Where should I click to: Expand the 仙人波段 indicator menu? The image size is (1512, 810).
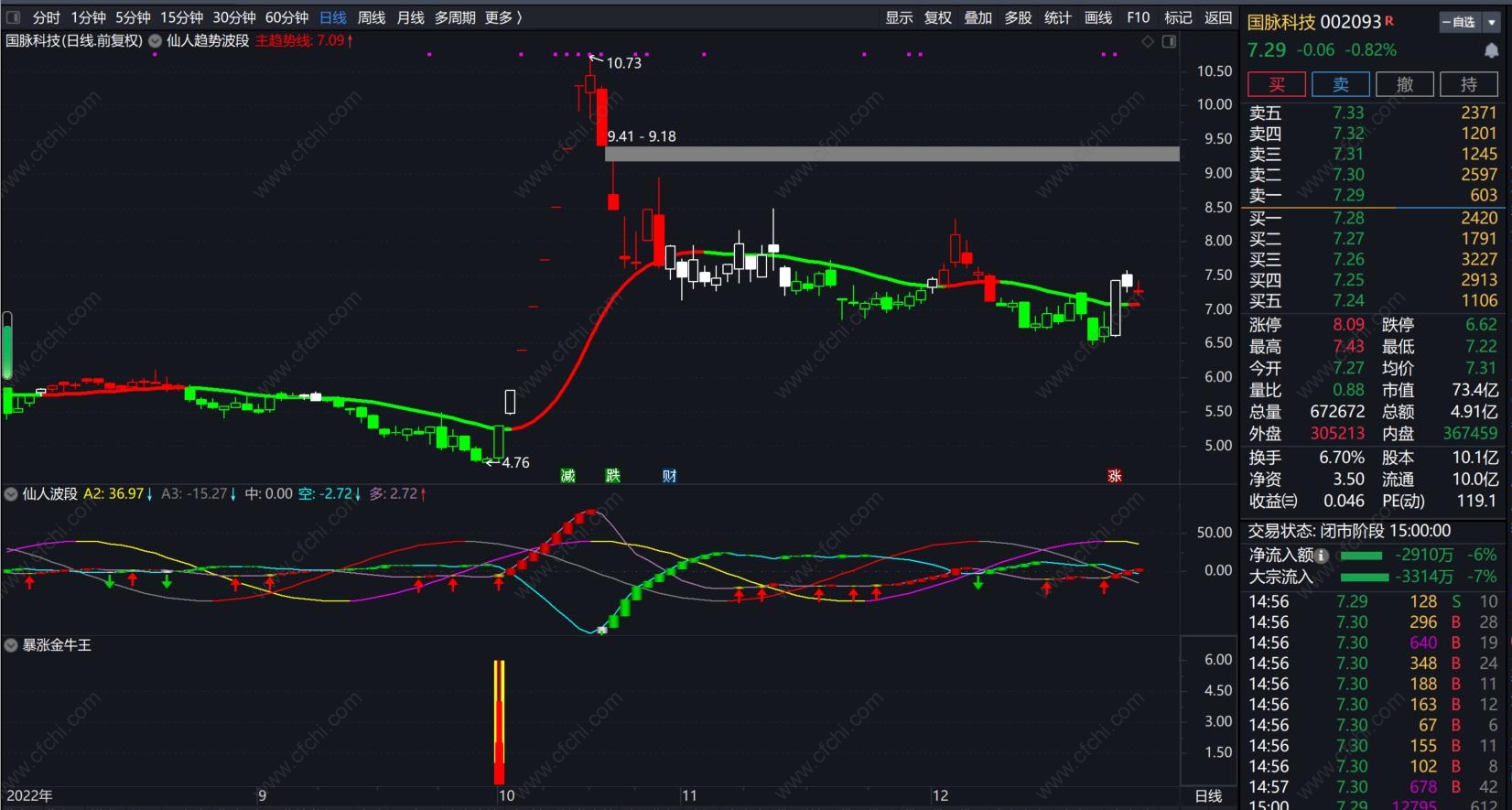point(11,493)
